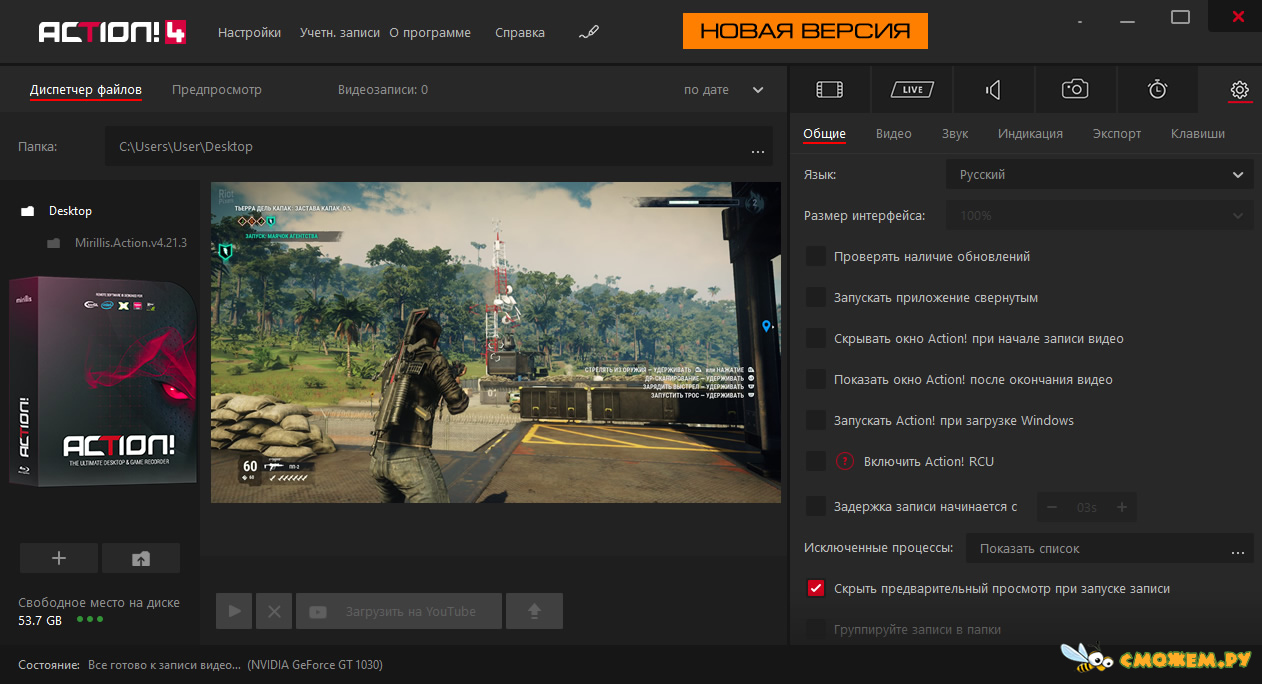
Task: Uncheck Скрыть предварительный просмотр при запуске записи
Action: (816, 588)
